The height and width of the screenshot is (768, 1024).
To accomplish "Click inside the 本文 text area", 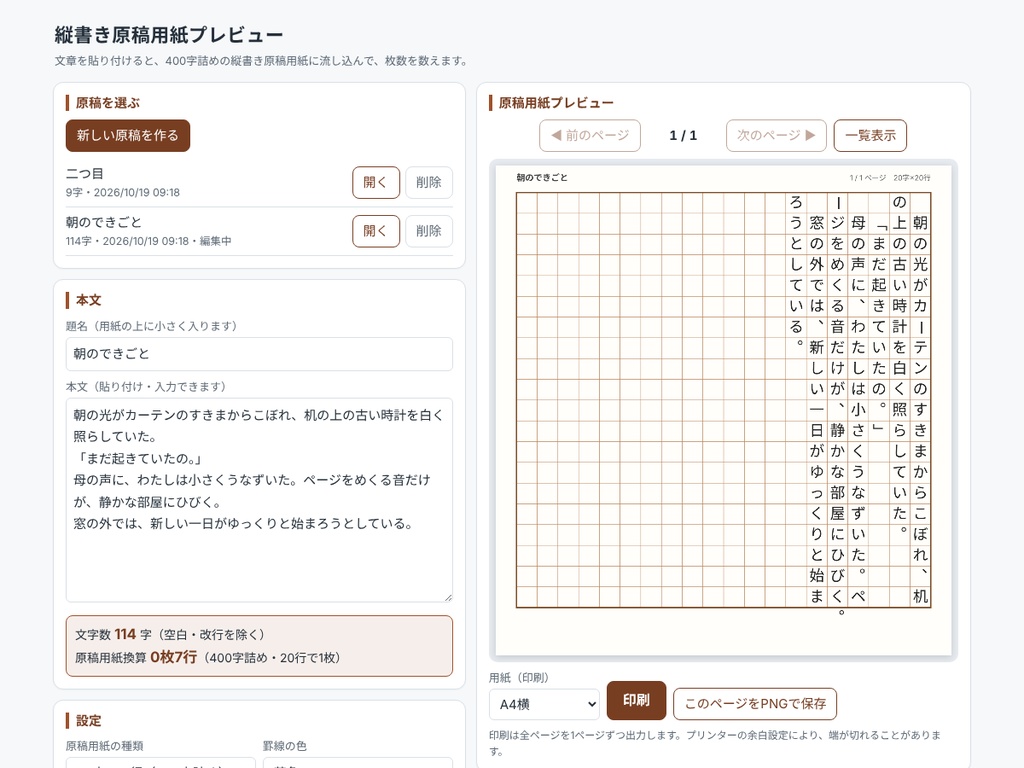I will pos(259,500).
